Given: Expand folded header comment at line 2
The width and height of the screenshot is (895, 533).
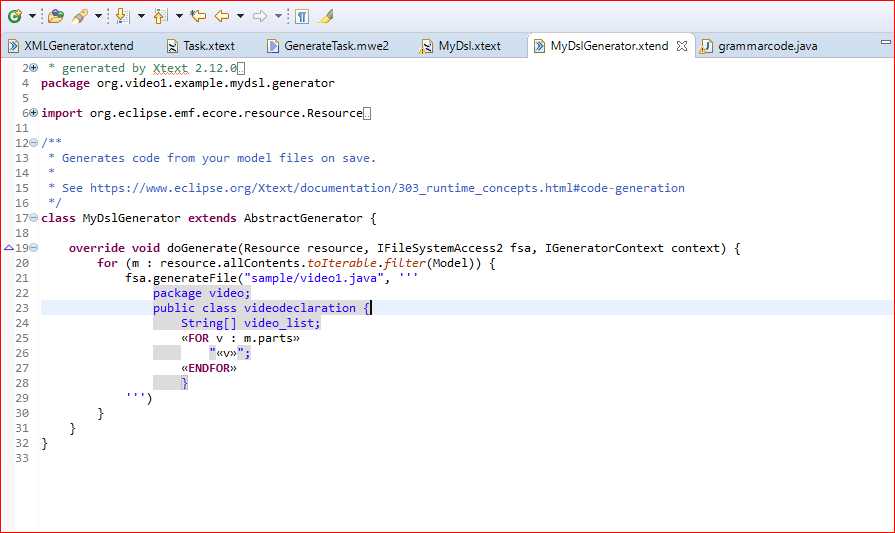Looking at the screenshot, I should click(x=33, y=68).
